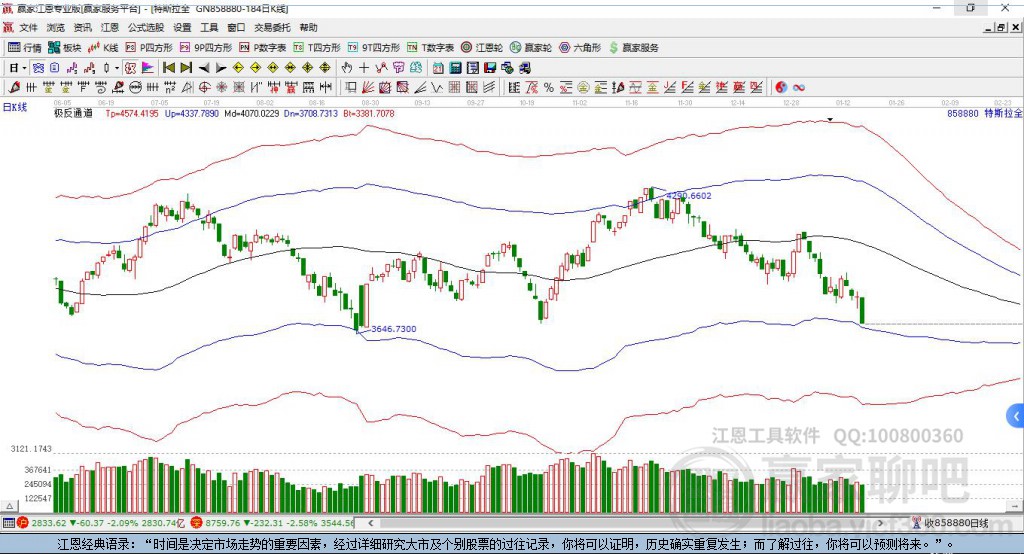Select the red pencil drawing tool
This screenshot has height=554, width=1024.
[14, 87]
